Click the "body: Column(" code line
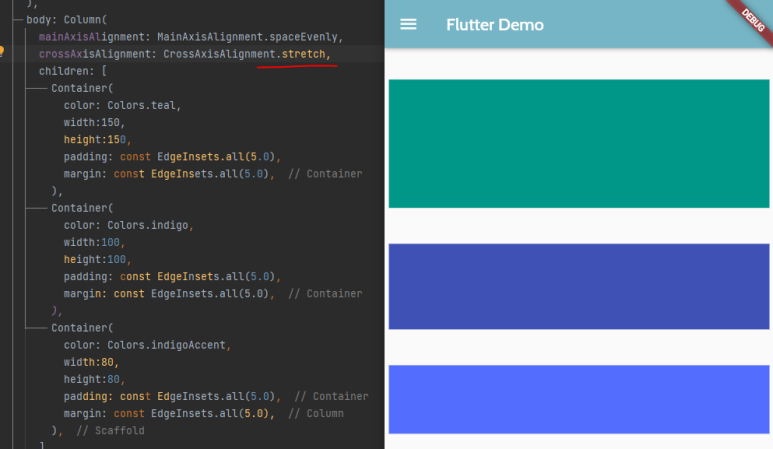 click(67, 20)
